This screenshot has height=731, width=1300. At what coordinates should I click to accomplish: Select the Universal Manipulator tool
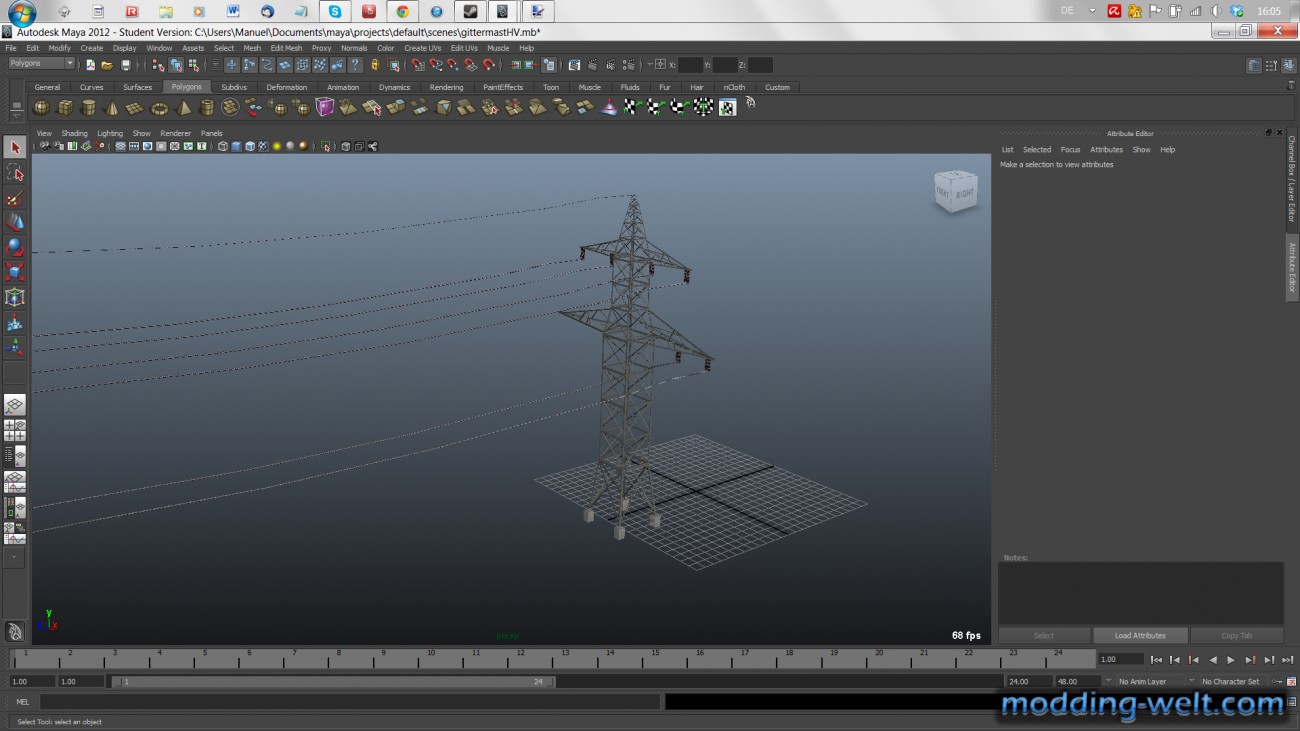(x=15, y=297)
